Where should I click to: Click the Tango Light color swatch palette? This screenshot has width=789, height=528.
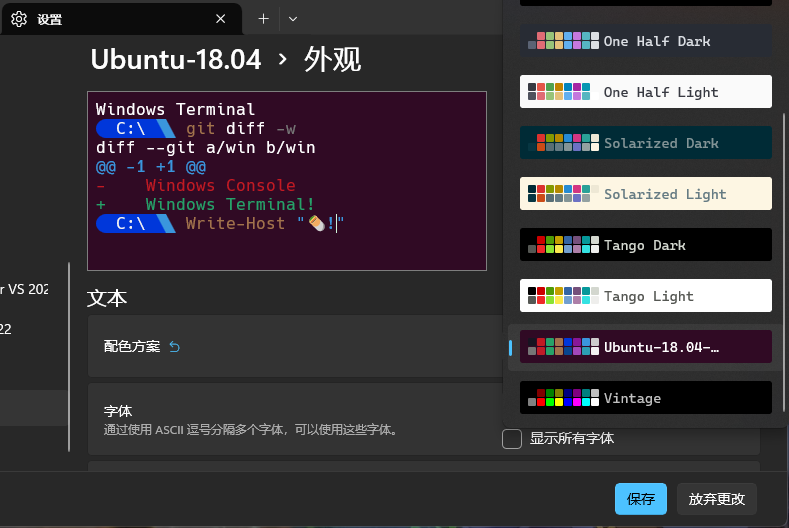coord(563,296)
